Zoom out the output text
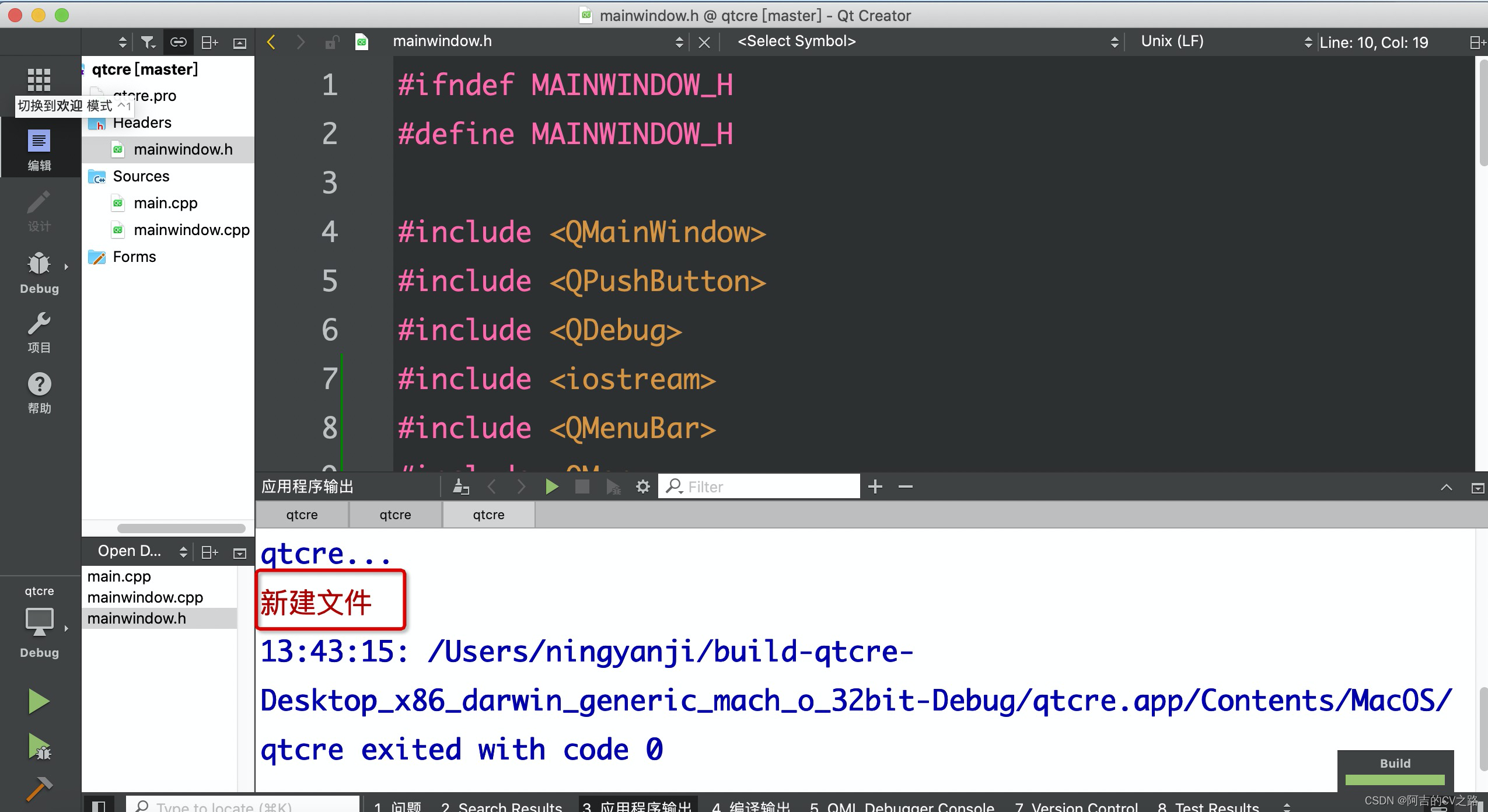The height and width of the screenshot is (812, 1488). pyautogui.click(x=905, y=487)
